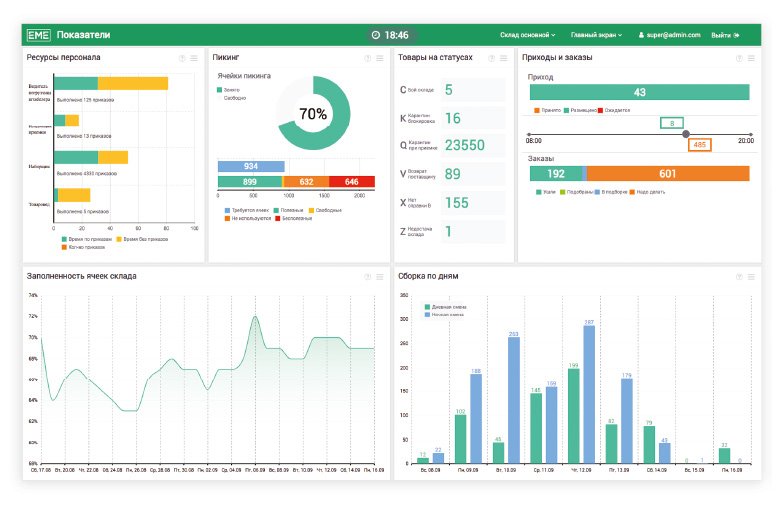Click the Выйти logout button
Screen dimensions: 772x506
click(x=725, y=35)
